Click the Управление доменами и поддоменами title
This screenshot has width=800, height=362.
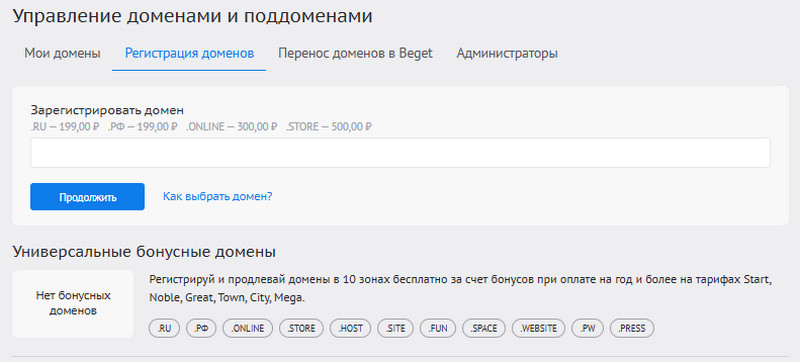pos(192,16)
